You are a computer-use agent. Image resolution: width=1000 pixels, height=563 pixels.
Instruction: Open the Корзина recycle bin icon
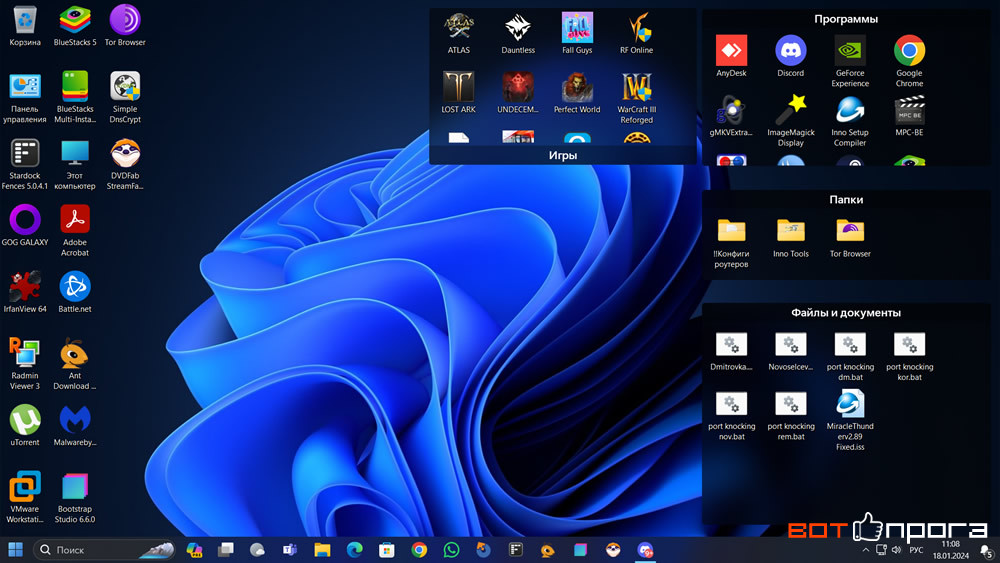pos(25,27)
